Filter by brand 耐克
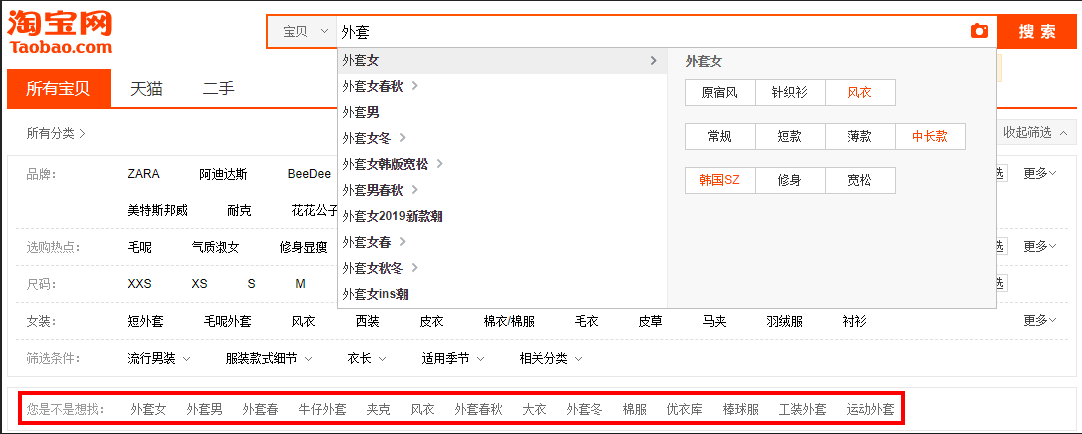1082x434 pixels. pos(239,210)
